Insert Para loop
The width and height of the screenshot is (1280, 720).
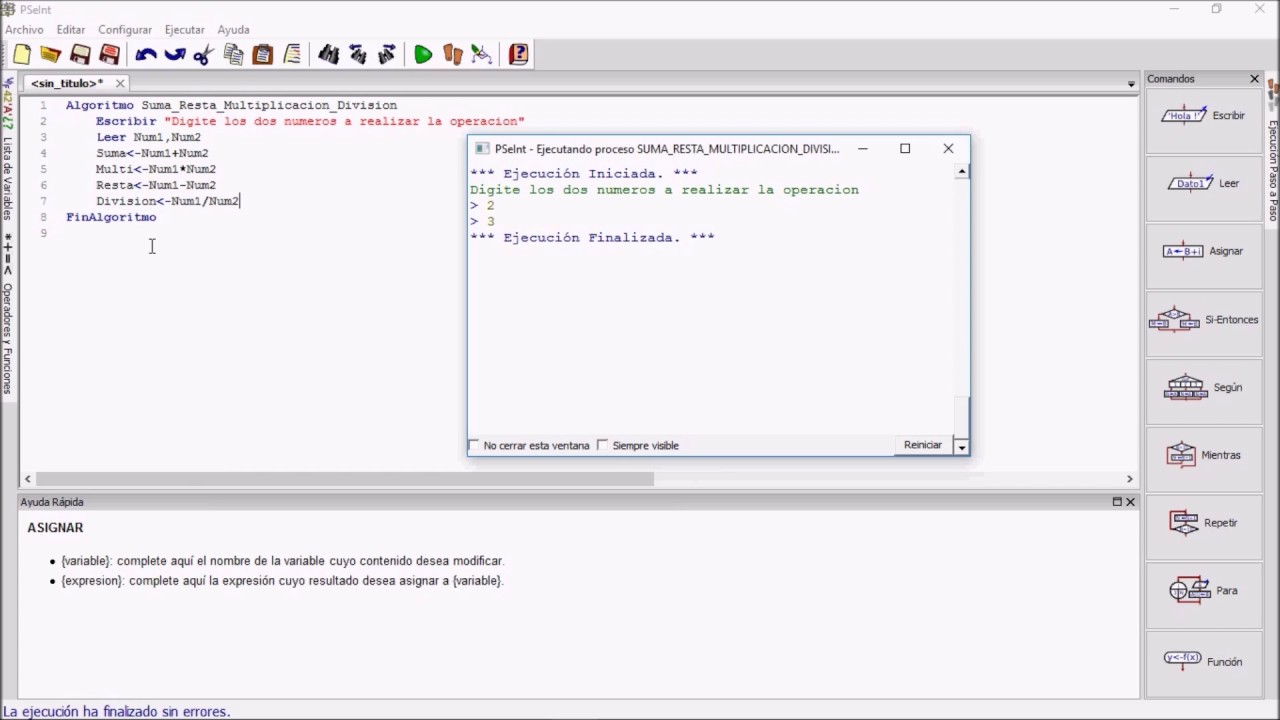tap(1204, 591)
